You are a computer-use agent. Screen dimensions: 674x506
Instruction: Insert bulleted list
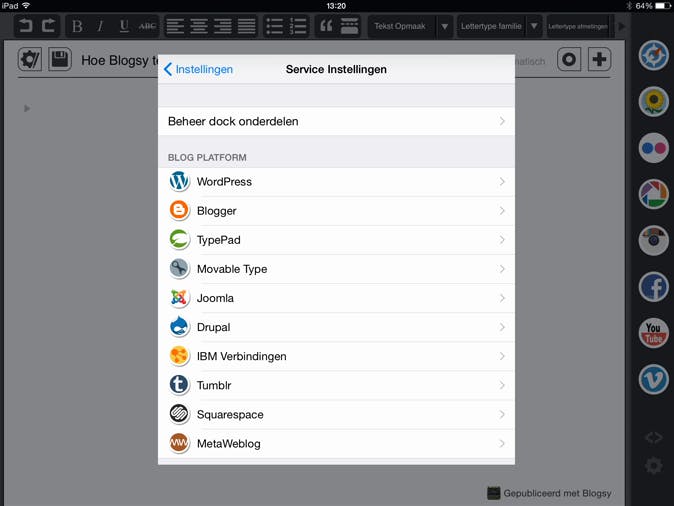pos(275,26)
